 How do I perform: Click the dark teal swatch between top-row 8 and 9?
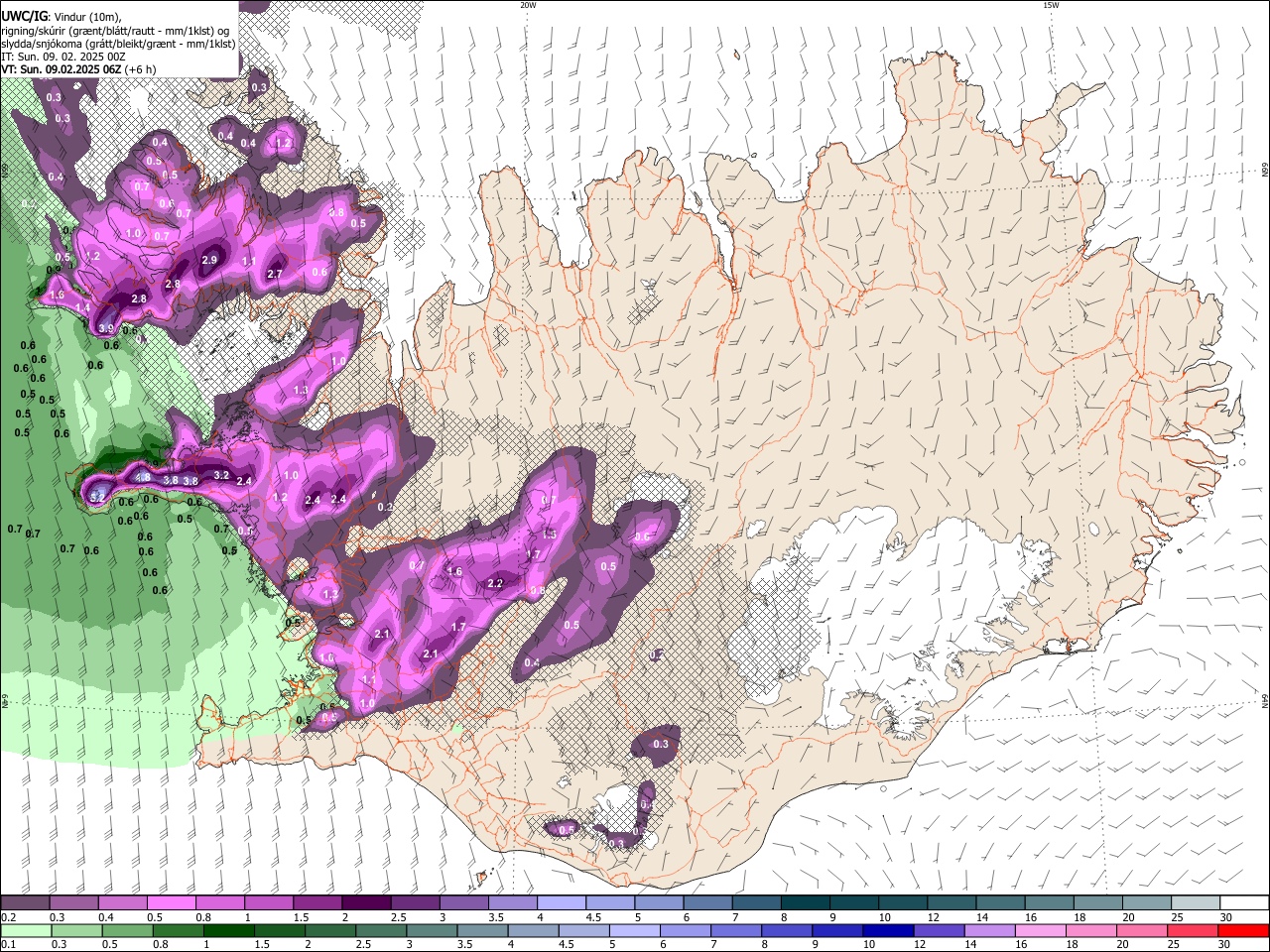pos(805,902)
